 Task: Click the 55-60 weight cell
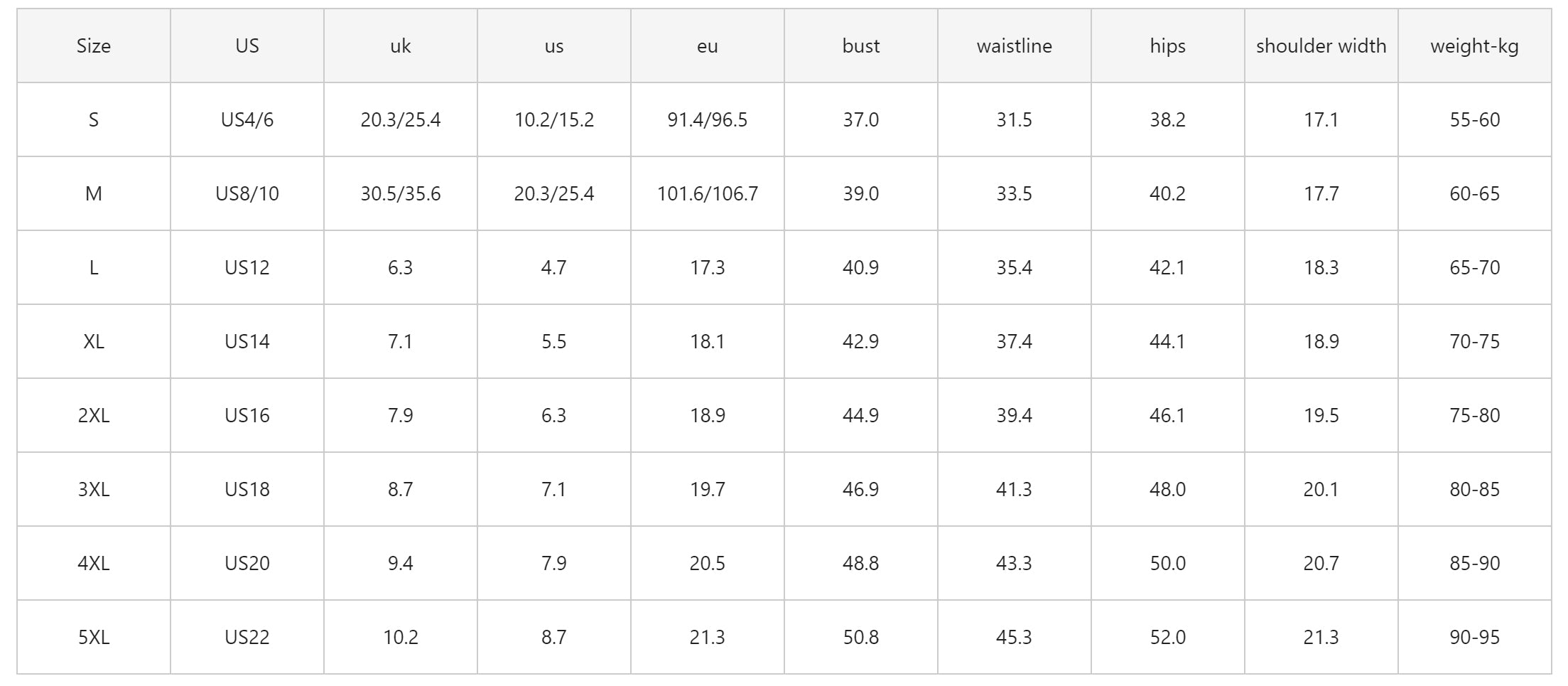point(1474,120)
